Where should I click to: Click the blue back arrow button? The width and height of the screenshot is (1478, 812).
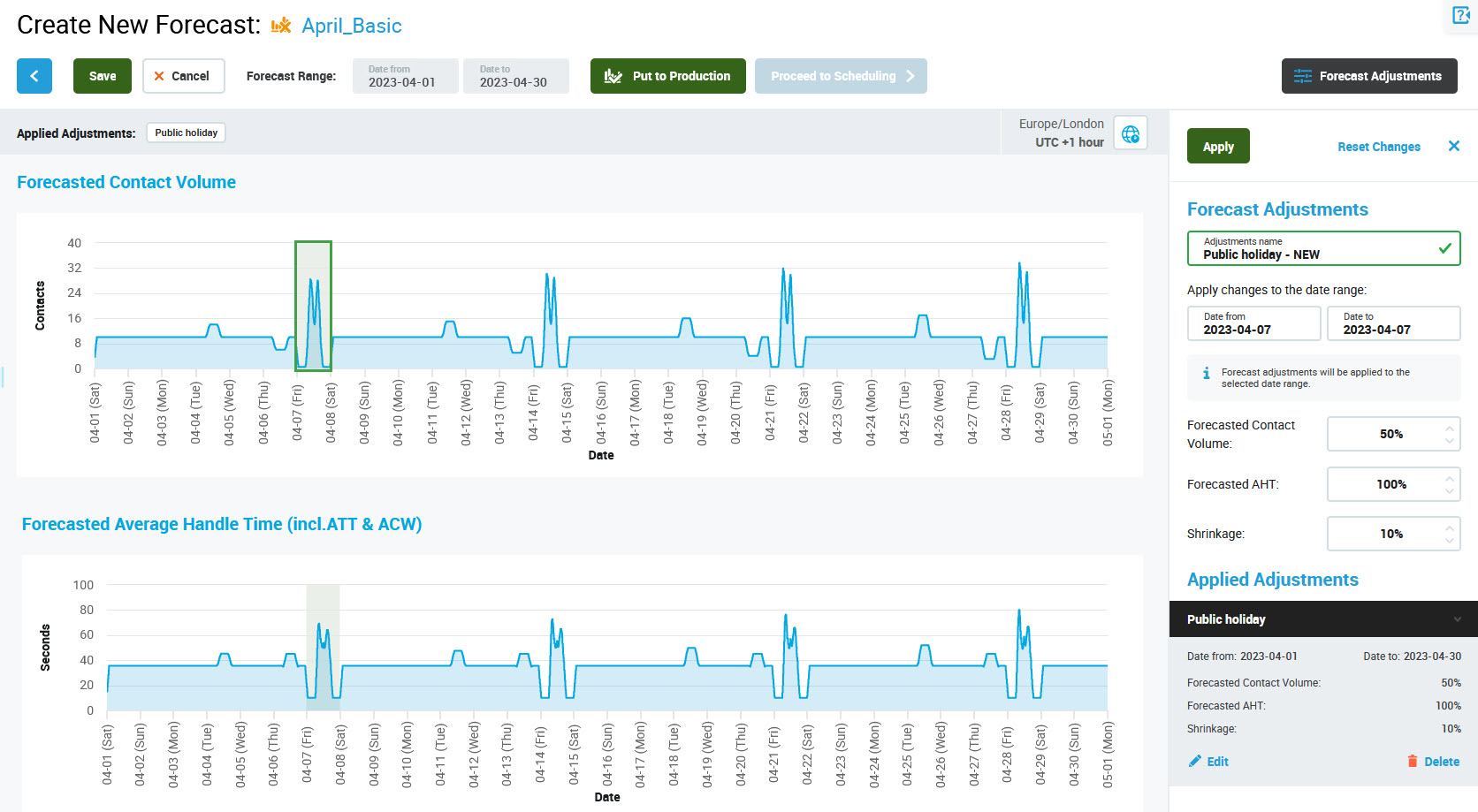(x=34, y=76)
